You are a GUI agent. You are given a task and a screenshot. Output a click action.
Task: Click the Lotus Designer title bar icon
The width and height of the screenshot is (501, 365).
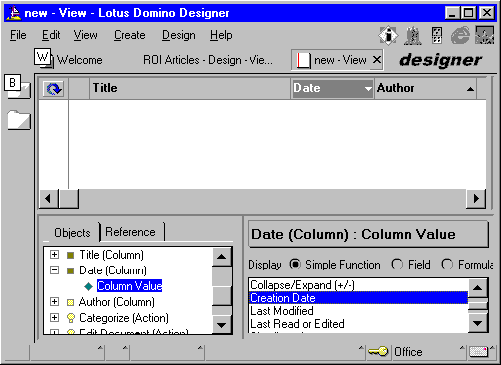pyautogui.click(x=14, y=13)
